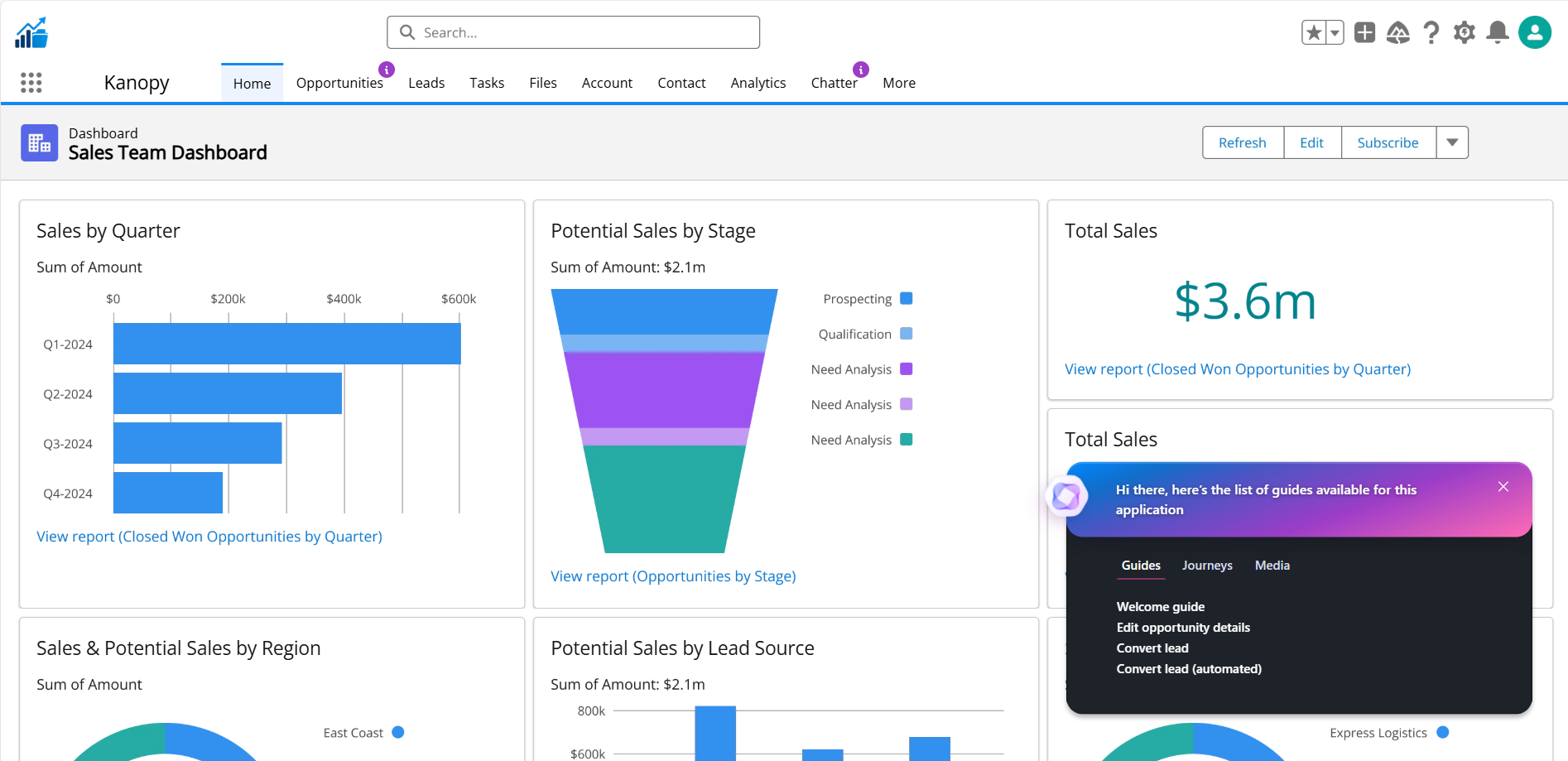Screen dimensions: 1568x761
Task: Click the Prospecting legend color swatch
Action: tap(907, 299)
